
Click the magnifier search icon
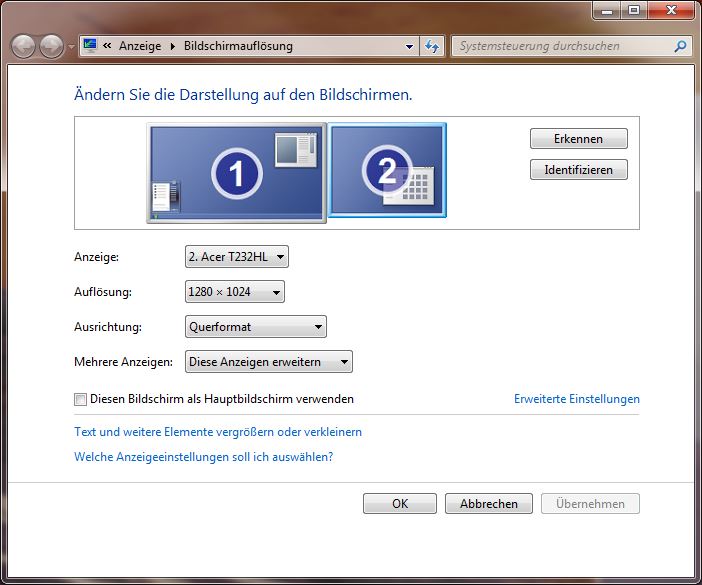[681, 46]
